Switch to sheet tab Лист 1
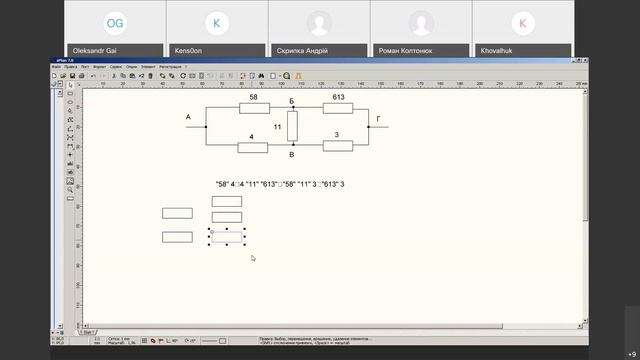This screenshot has height=360, width=640. pyautogui.click(x=88, y=332)
